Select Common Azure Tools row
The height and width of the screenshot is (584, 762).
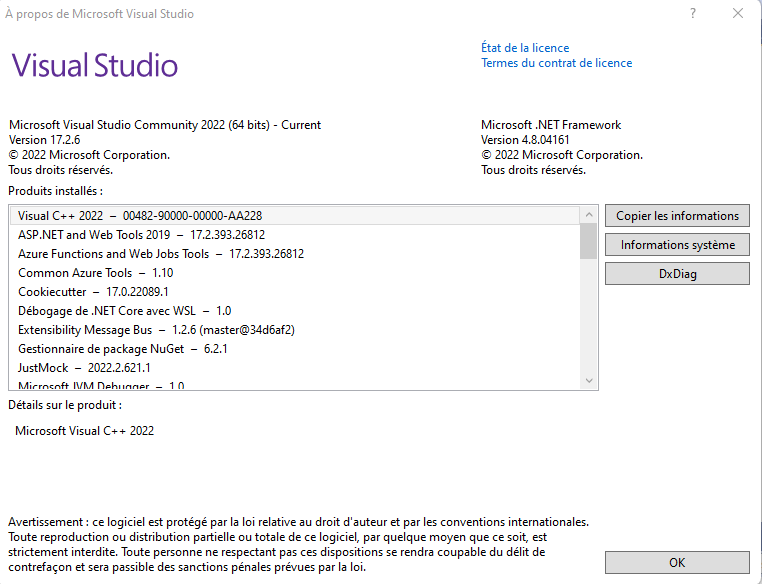tap(294, 273)
